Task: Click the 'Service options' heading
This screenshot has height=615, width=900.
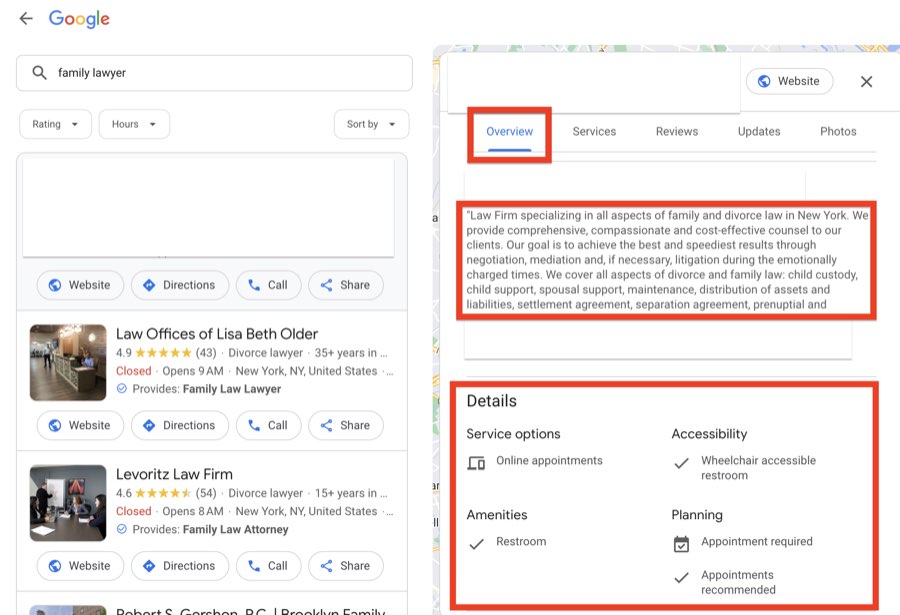Action: tap(513, 434)
